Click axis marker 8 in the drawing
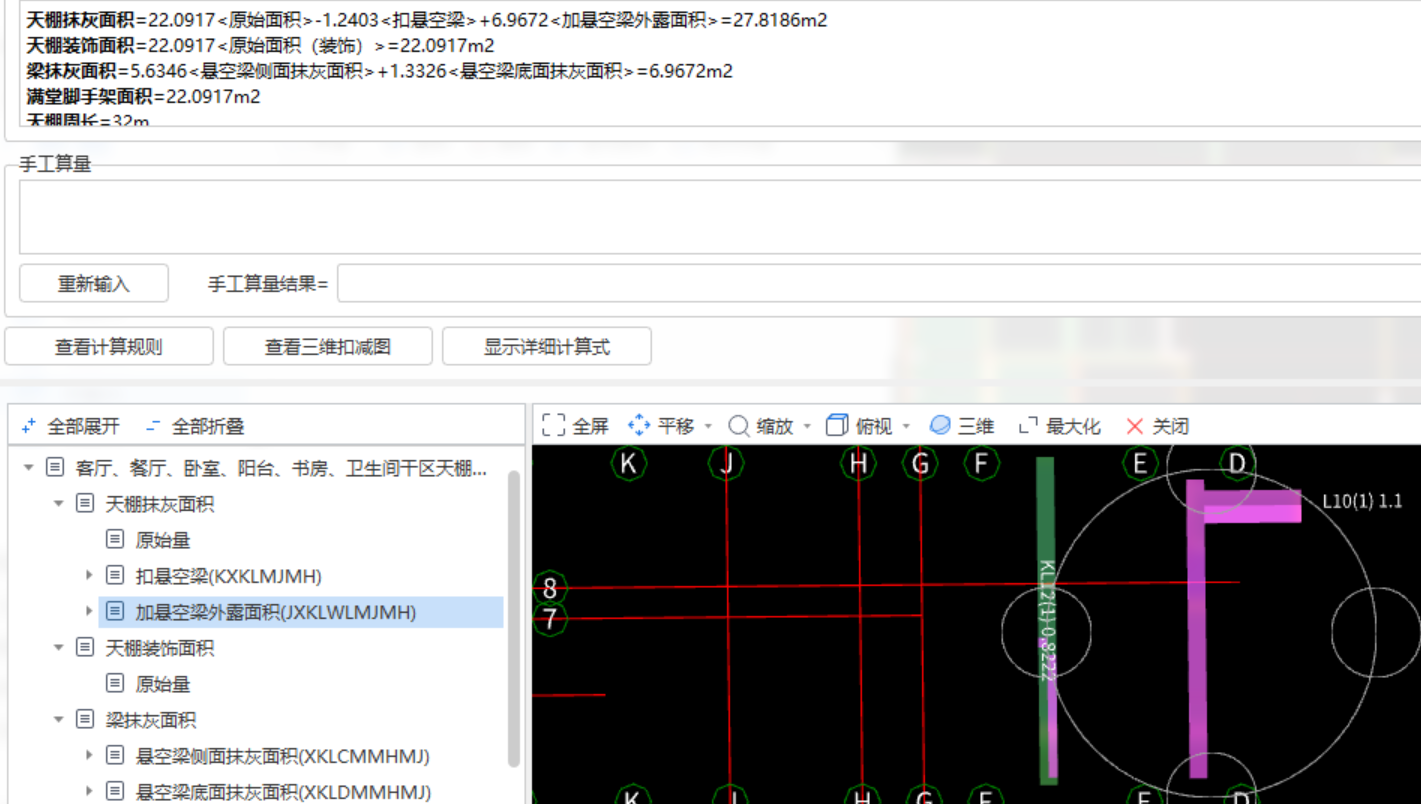1421x804 pixels. 550,588
